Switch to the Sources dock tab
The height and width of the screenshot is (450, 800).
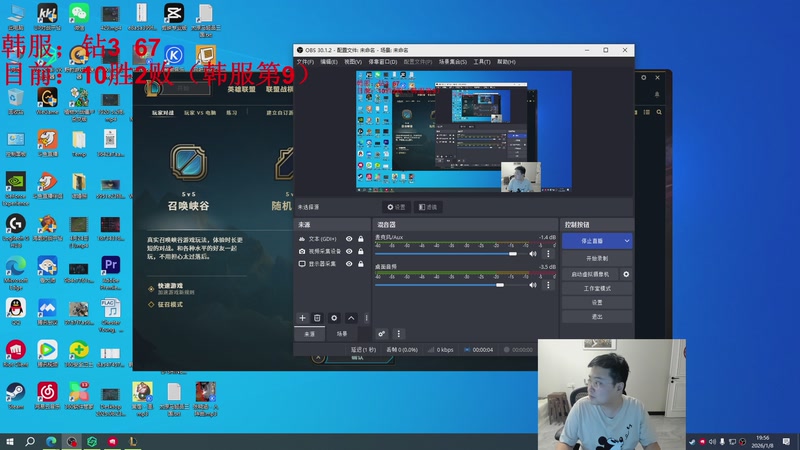point(310,334)
